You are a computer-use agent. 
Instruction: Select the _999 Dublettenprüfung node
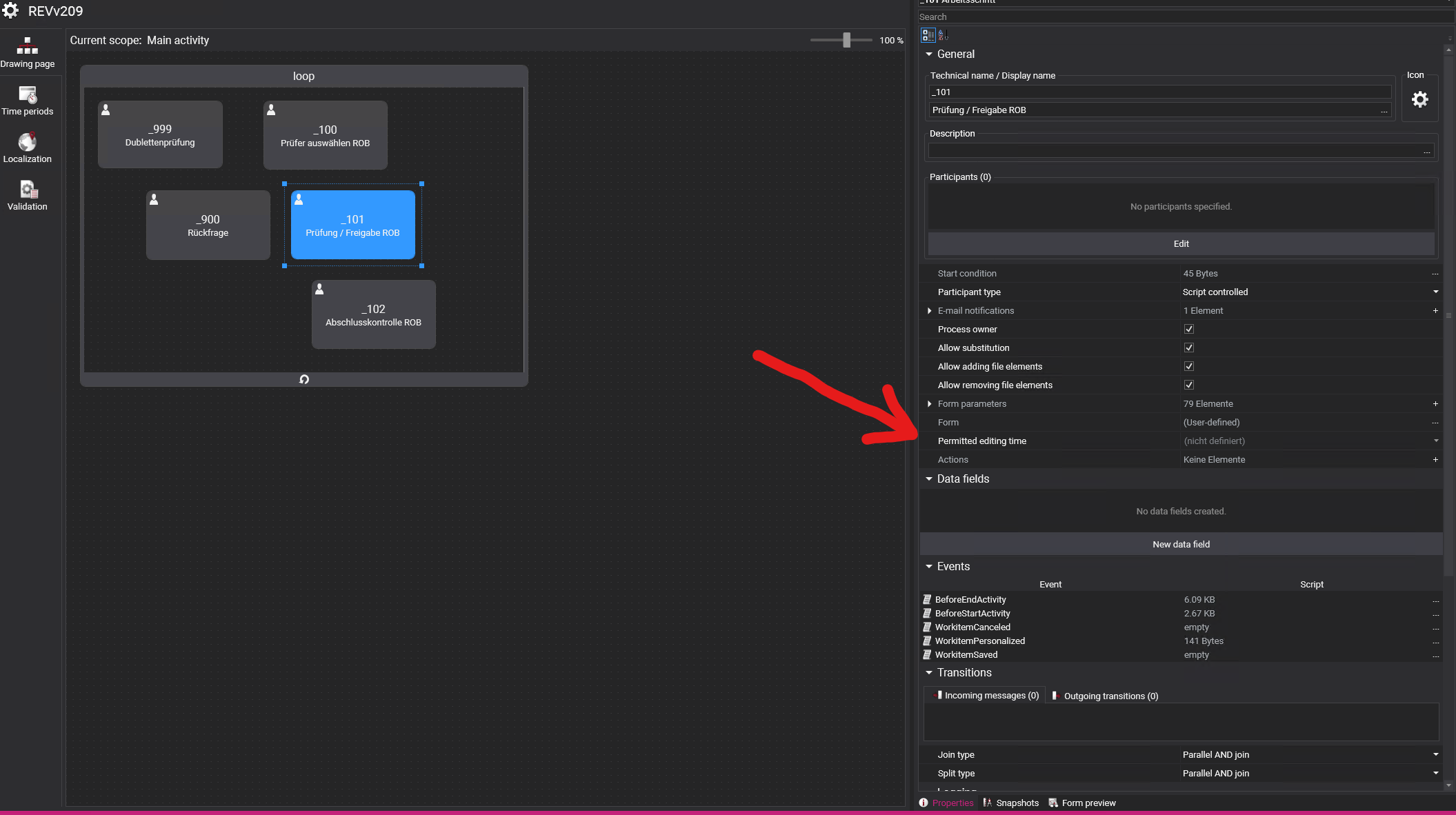click(x=160, y=134)
